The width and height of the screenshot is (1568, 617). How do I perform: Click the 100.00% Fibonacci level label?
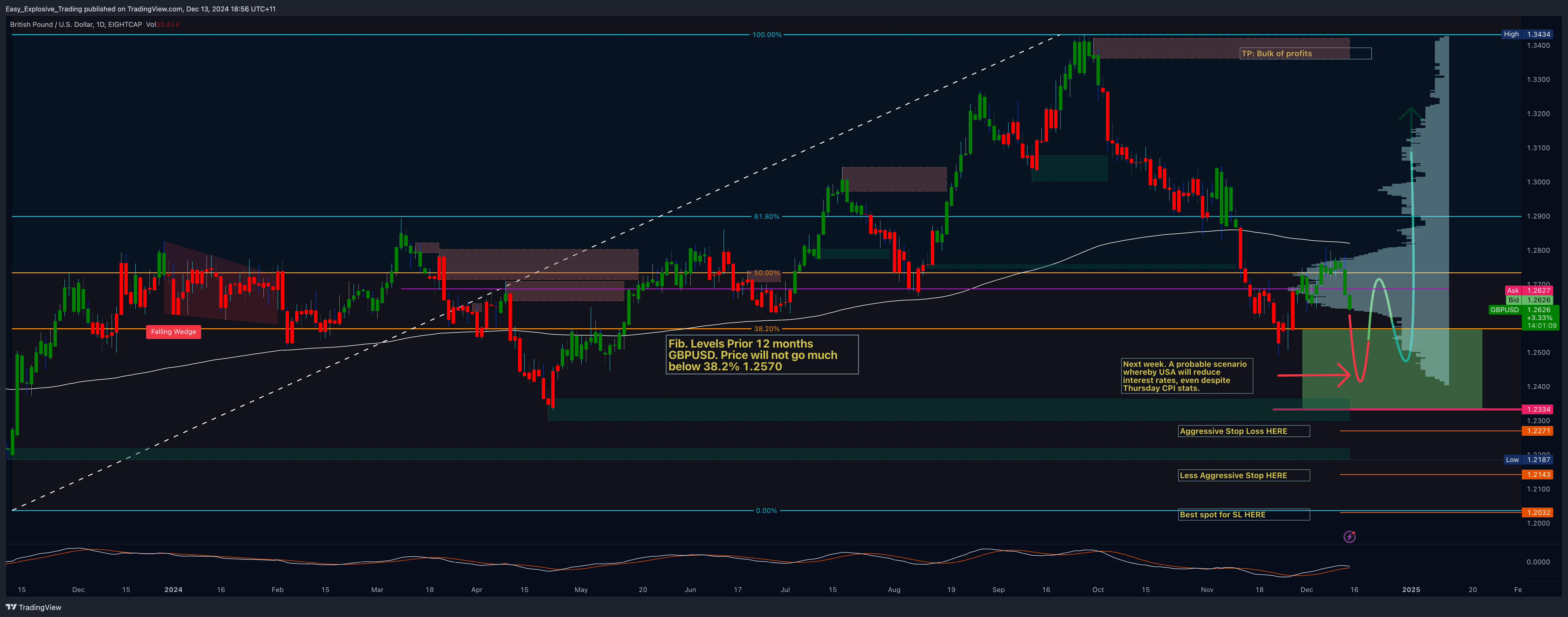(766, 35)
